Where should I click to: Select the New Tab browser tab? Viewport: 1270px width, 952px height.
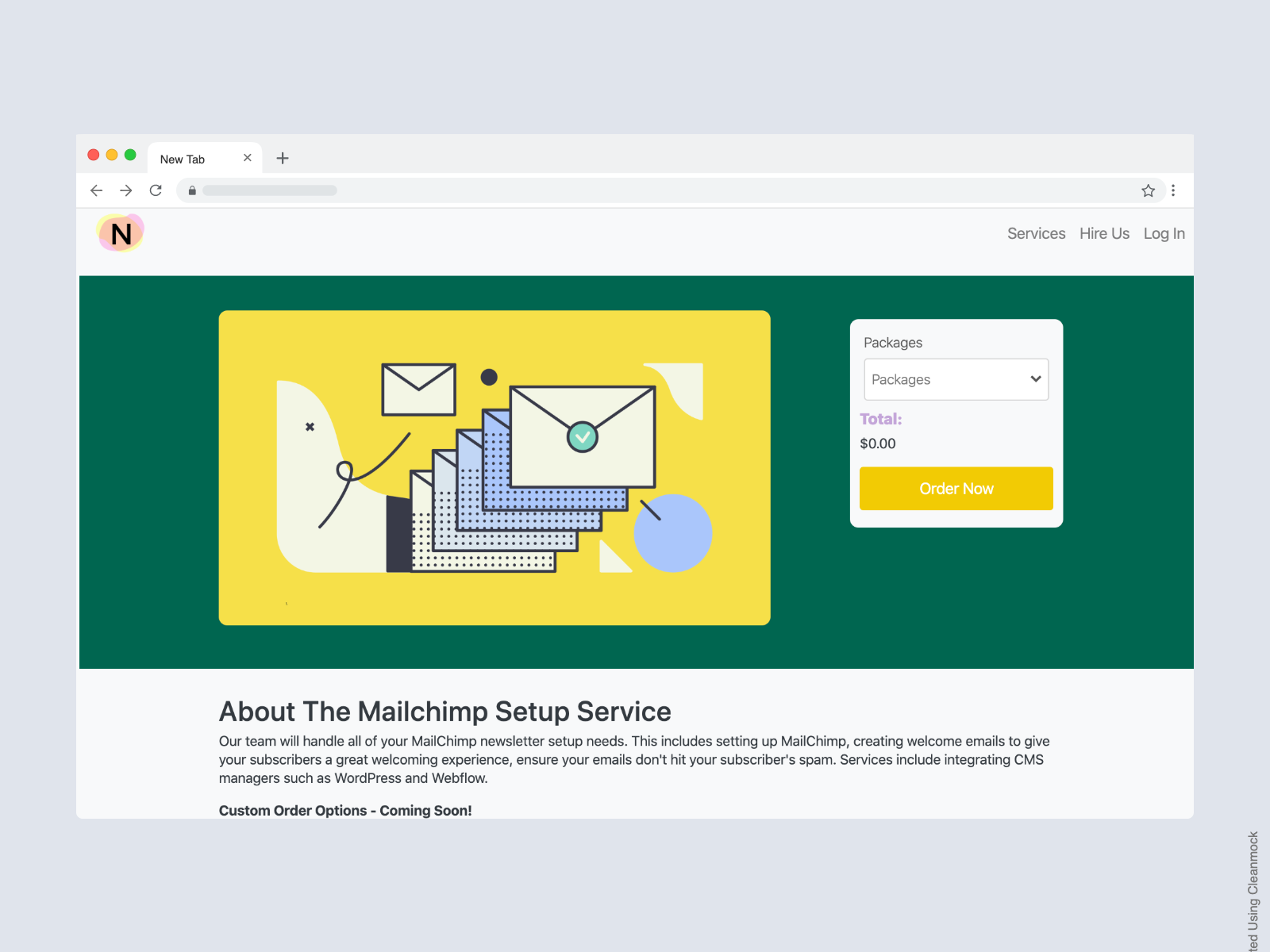coord(205,158)
